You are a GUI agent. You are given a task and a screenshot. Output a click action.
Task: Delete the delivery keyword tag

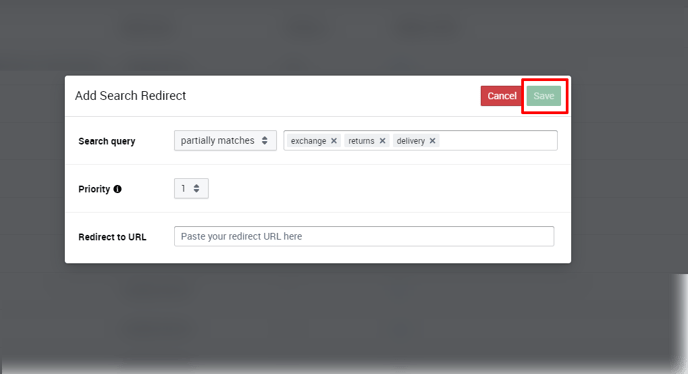432,141
